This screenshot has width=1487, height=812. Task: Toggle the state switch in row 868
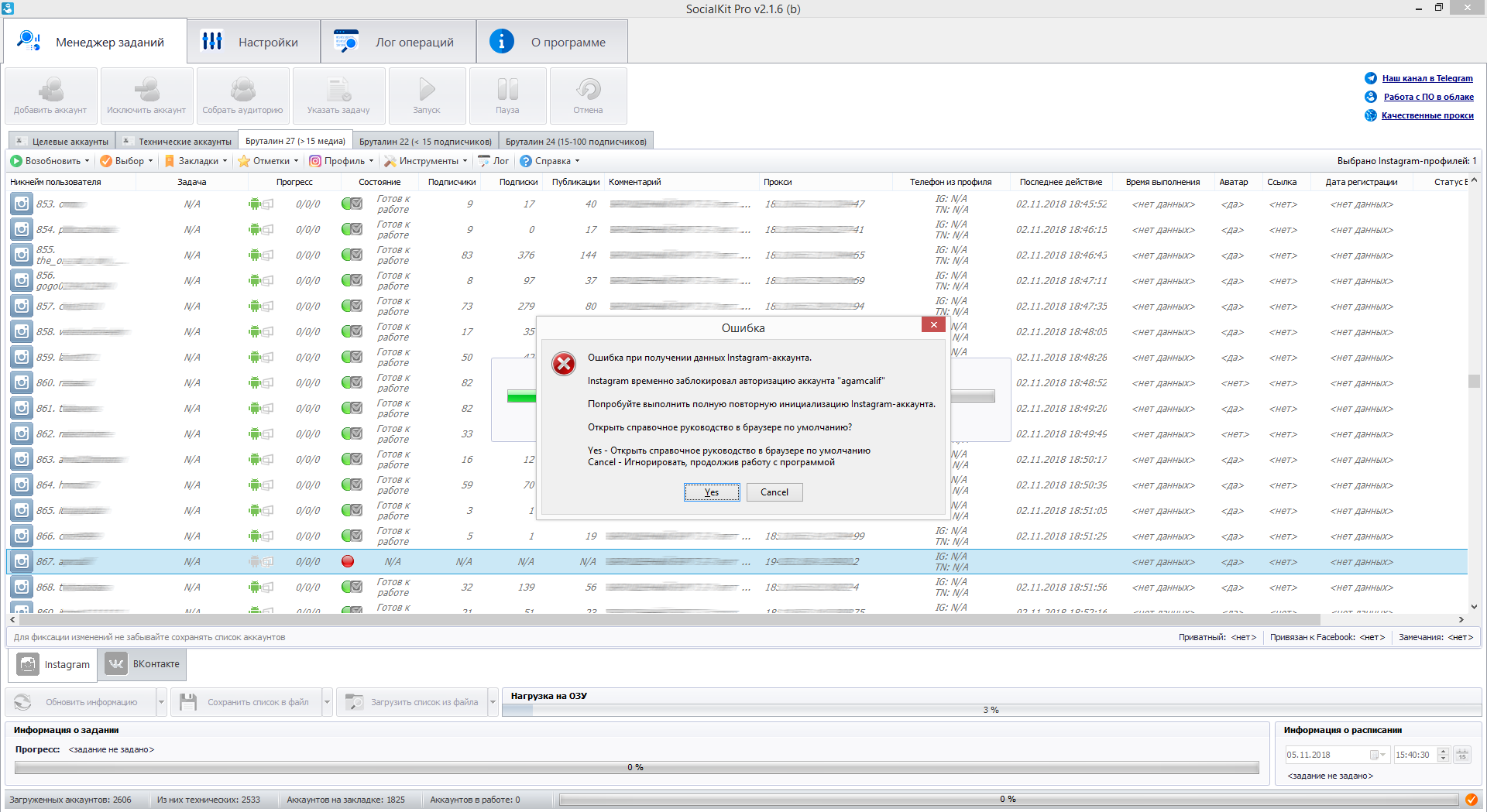[x=352, y=588]
